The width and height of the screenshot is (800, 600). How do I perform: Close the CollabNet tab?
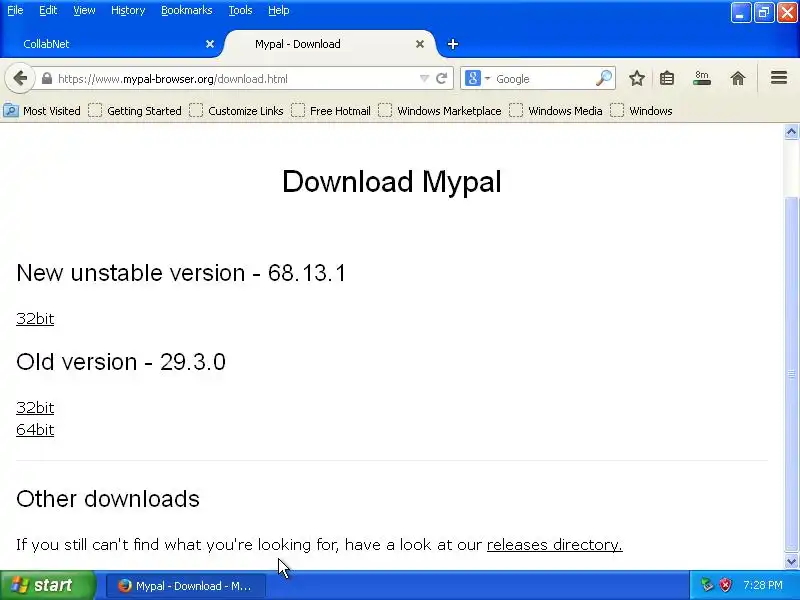tap(210, 44)
